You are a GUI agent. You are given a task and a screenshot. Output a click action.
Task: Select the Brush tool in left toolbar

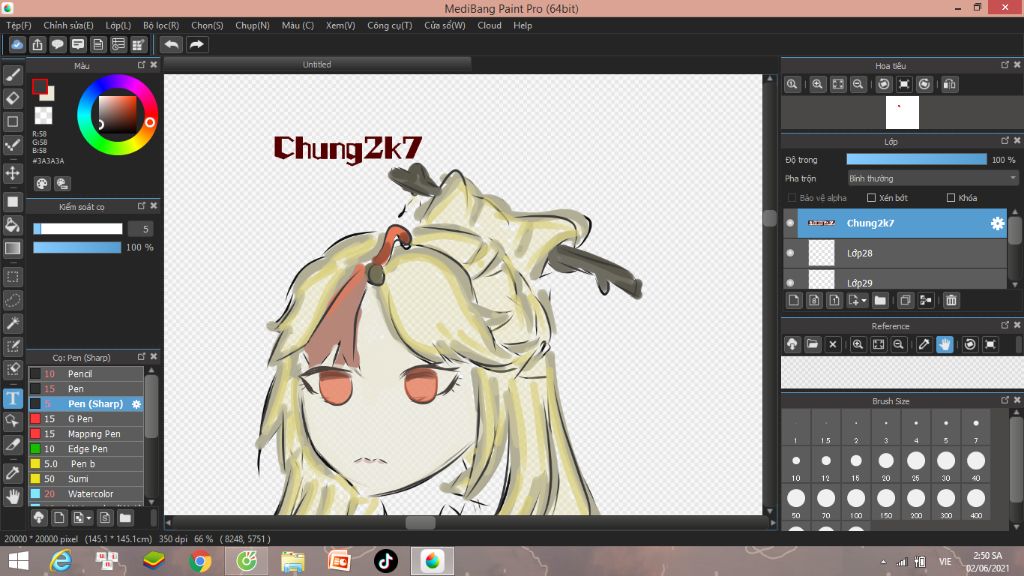click(12, 75)
